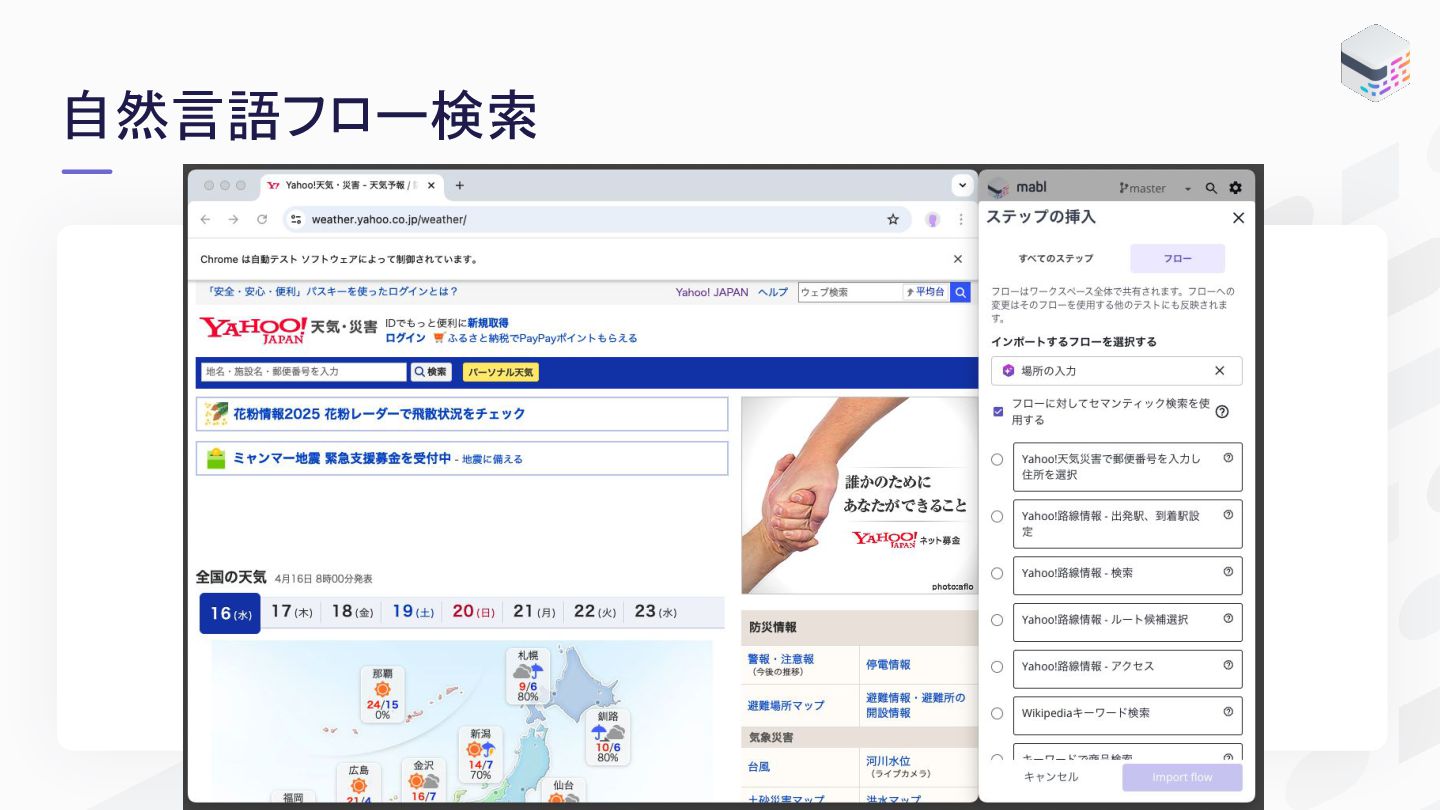Select forecast day 17(木) tab
The height and width of the screenshot is (810, 1440).
(x=291, y=612)
